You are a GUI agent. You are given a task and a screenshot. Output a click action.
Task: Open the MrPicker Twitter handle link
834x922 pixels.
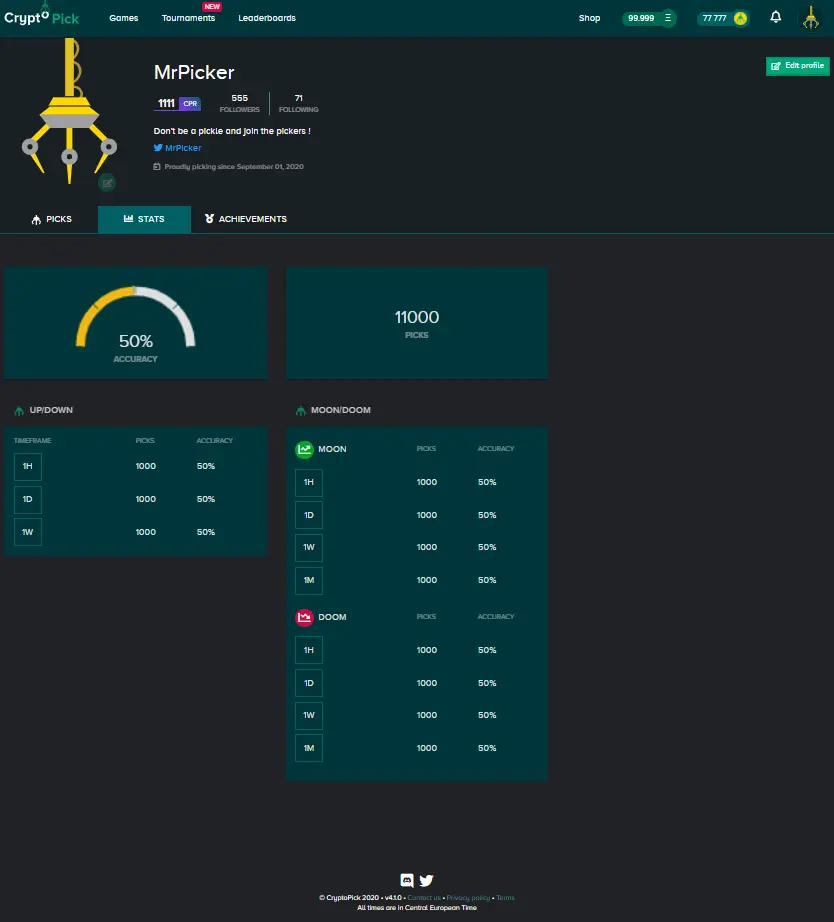pos(183,148)
